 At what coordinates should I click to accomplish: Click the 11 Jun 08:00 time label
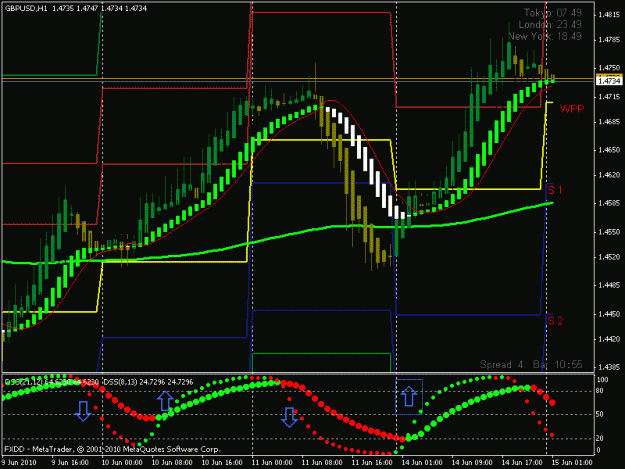(x=322, y=463)
